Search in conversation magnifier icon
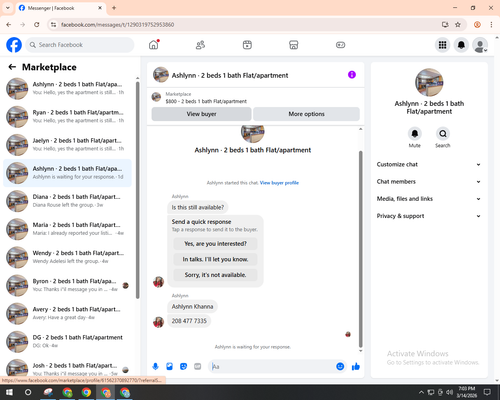 click(443, 134)
